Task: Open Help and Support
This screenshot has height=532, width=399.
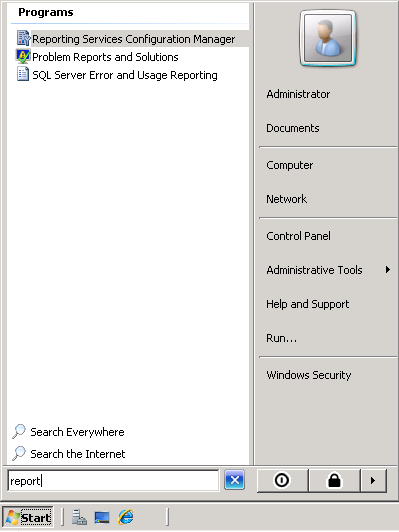Action: (307, 304)
